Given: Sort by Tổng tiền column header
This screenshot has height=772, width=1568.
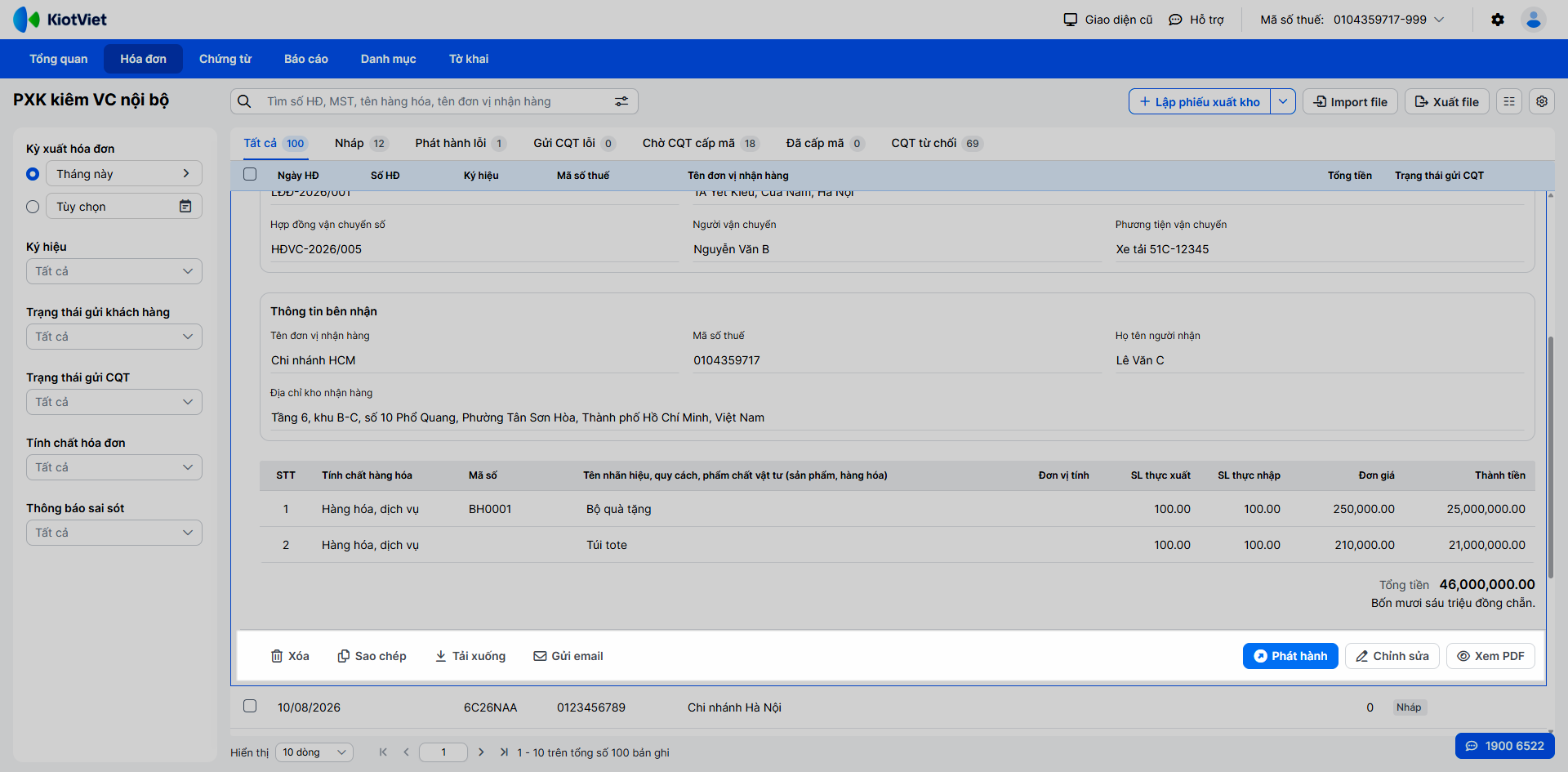Looking at the screenshot, I should (1349, 176).
